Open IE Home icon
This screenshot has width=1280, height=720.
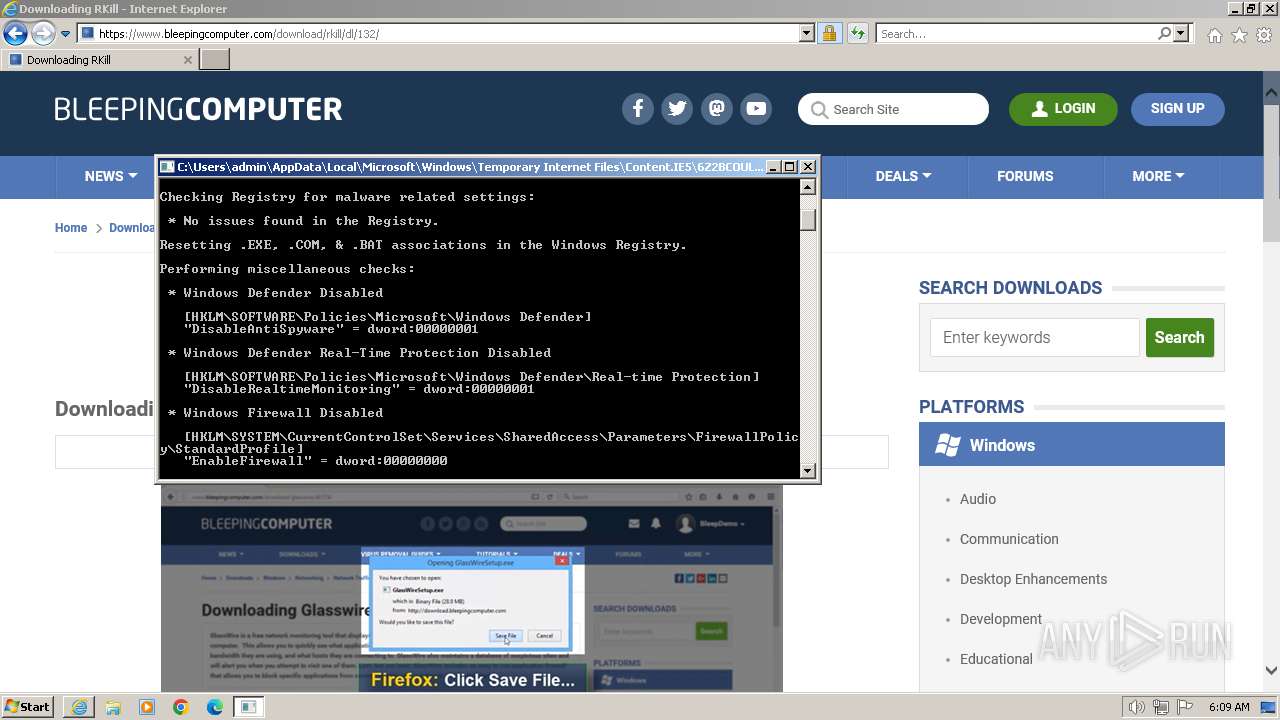click(1214, 35)
